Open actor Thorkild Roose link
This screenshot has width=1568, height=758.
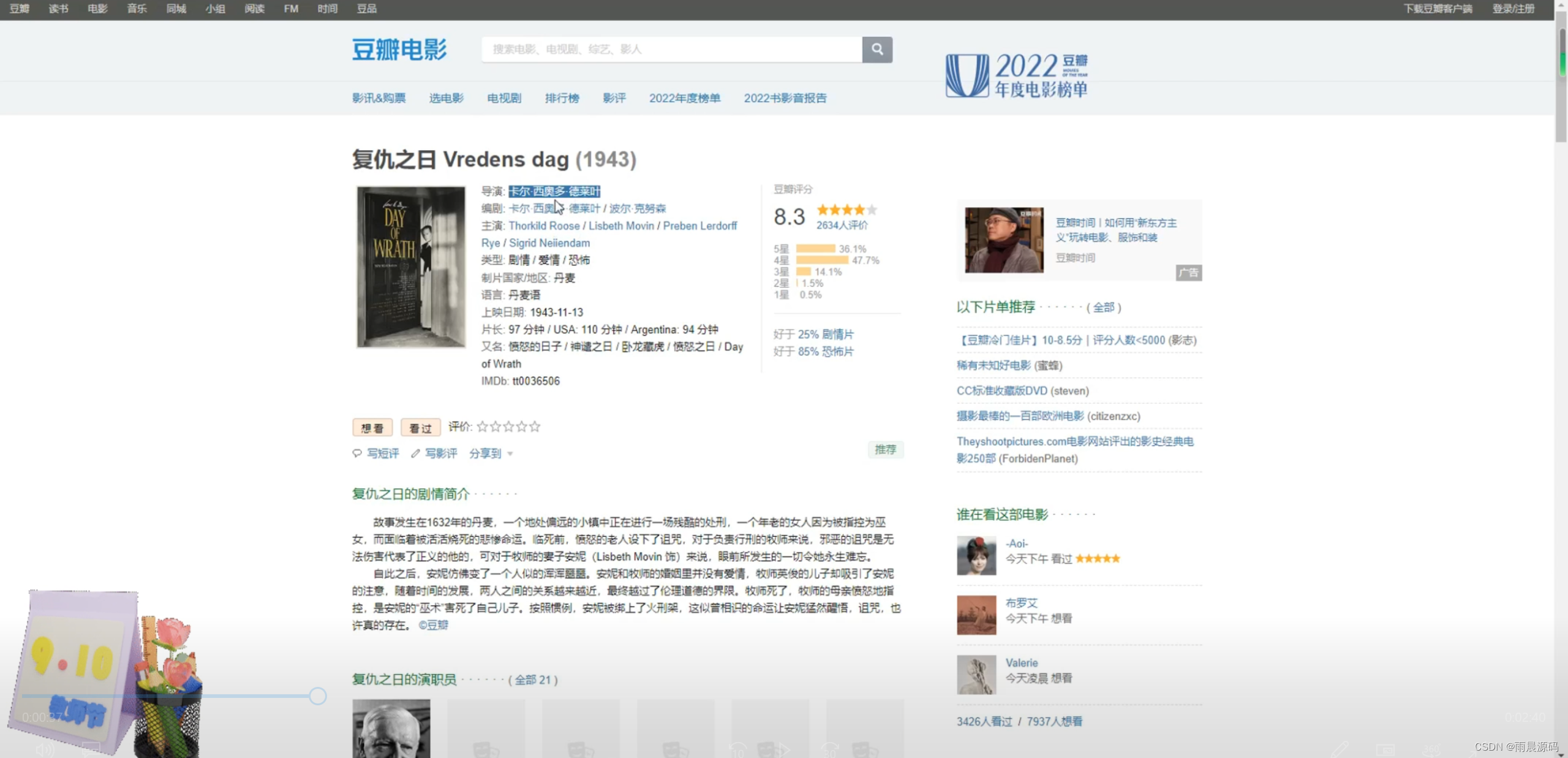[x=544, y=226]
